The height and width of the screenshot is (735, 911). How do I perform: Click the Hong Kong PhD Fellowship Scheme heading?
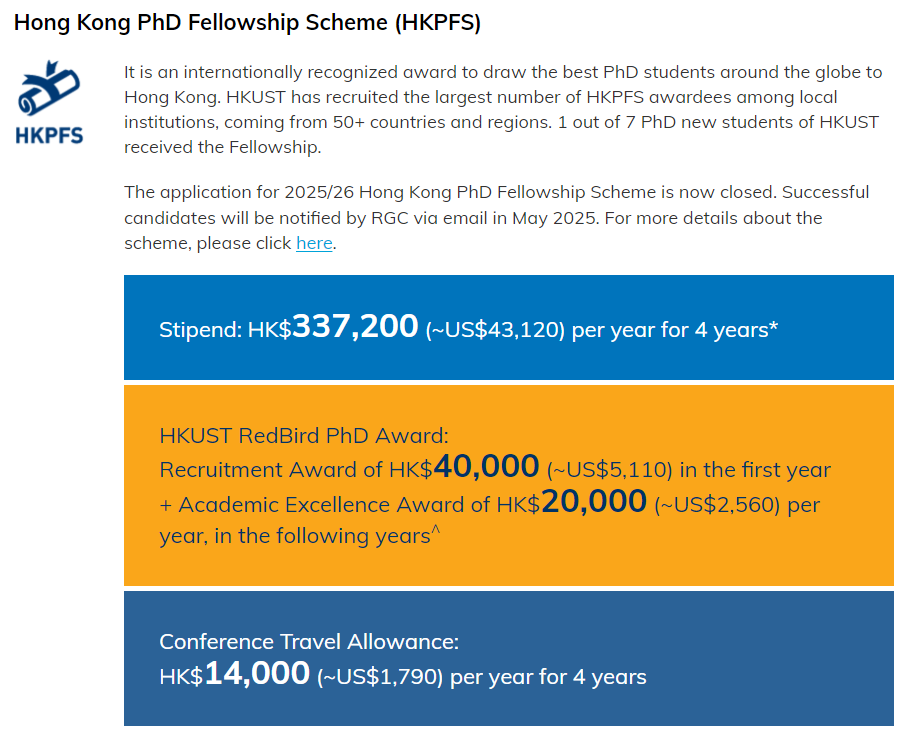pos(248,23)
